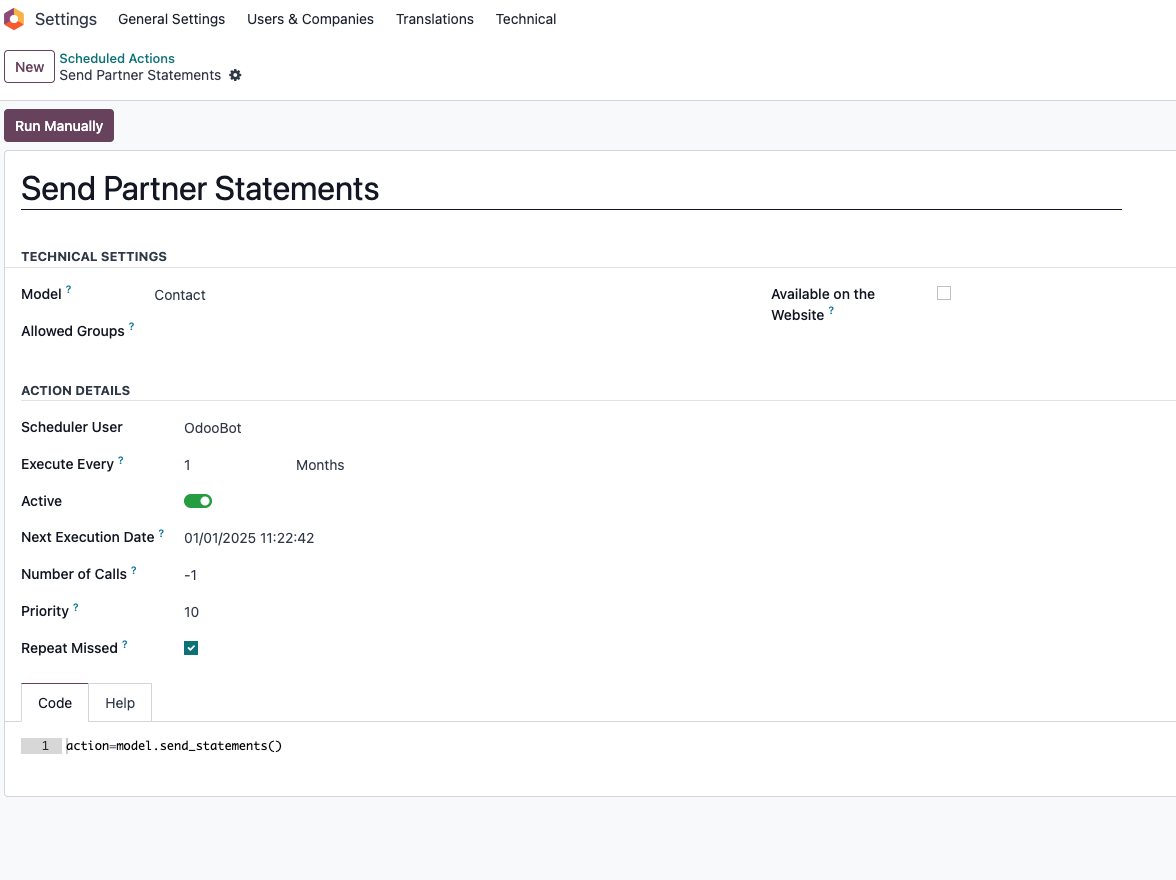Viewport: 1176px width, 880px height.
Task: Click the Run Manually button
Action: tap(59, 126)
